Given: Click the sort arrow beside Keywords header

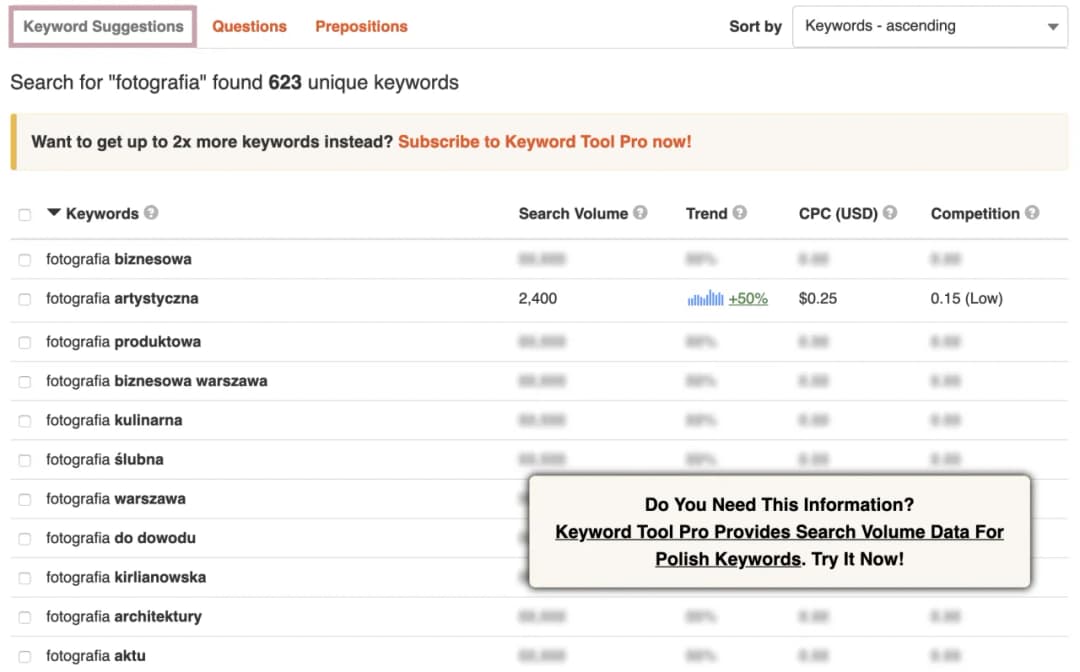Looking at the screenshot, I should (54, 213).
